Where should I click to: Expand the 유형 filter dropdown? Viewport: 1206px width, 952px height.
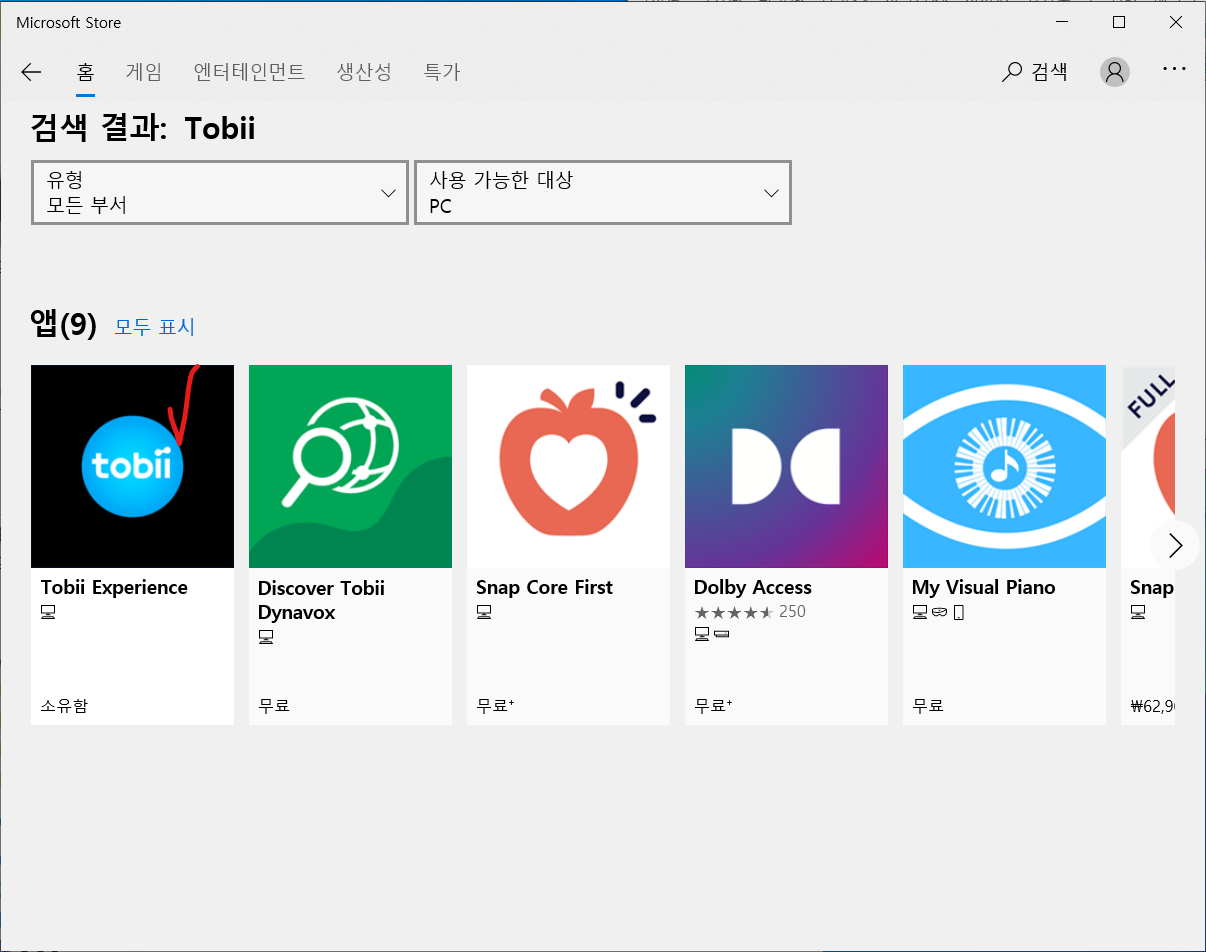(x=220, y=193)
